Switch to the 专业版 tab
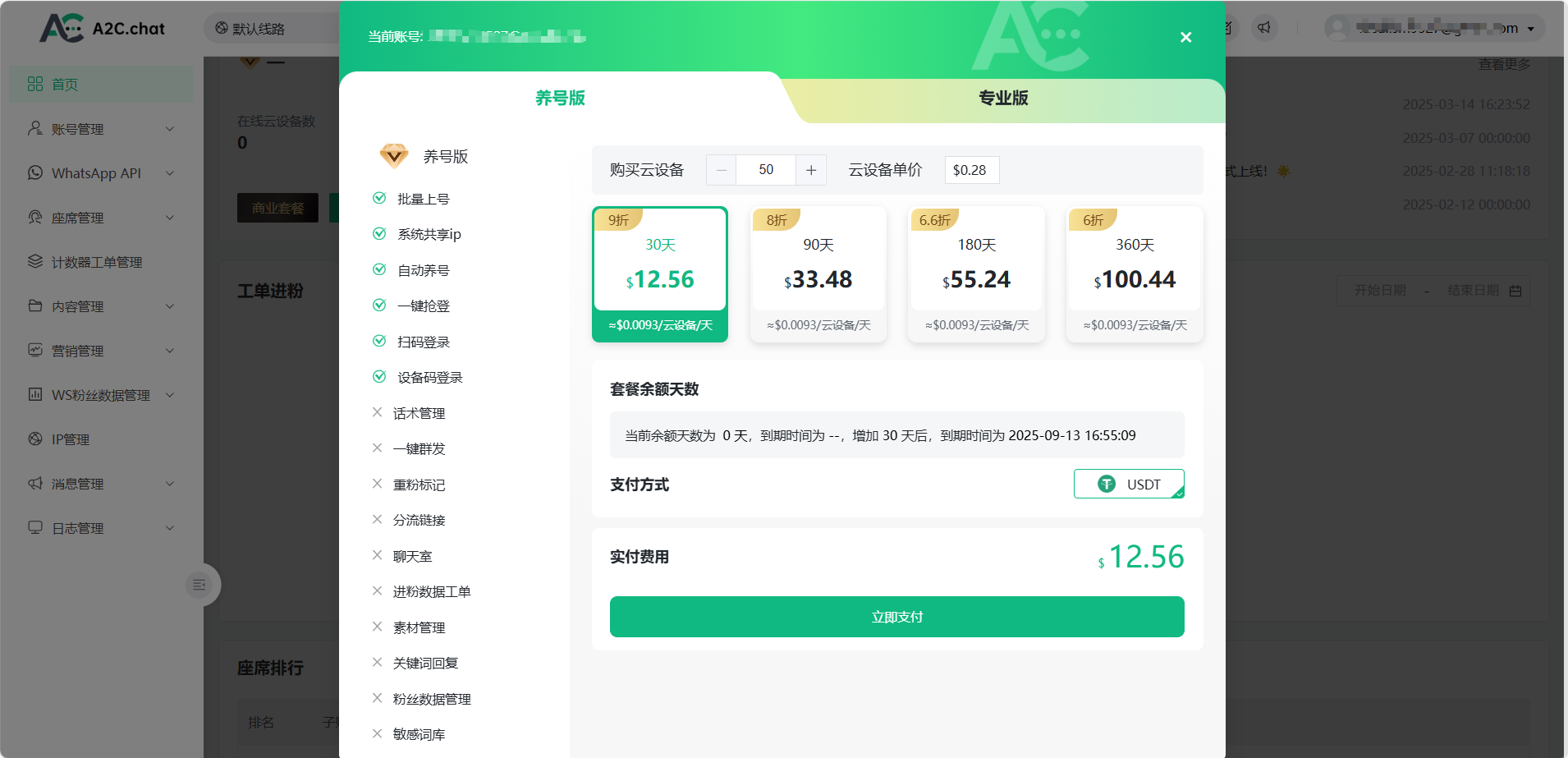This screenshot has width=1568, height=758. click(1003, 99)
